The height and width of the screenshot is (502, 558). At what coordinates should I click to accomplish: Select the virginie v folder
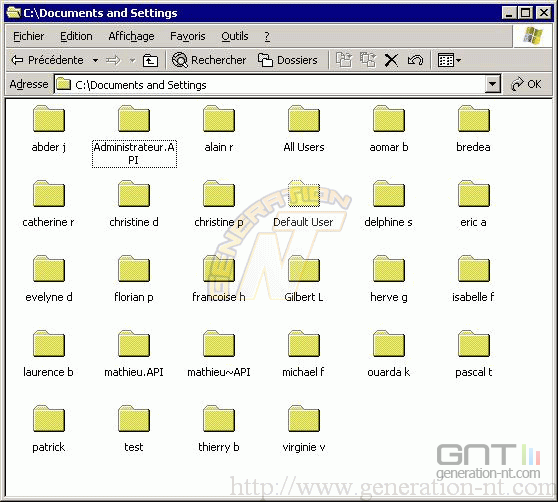304,429
